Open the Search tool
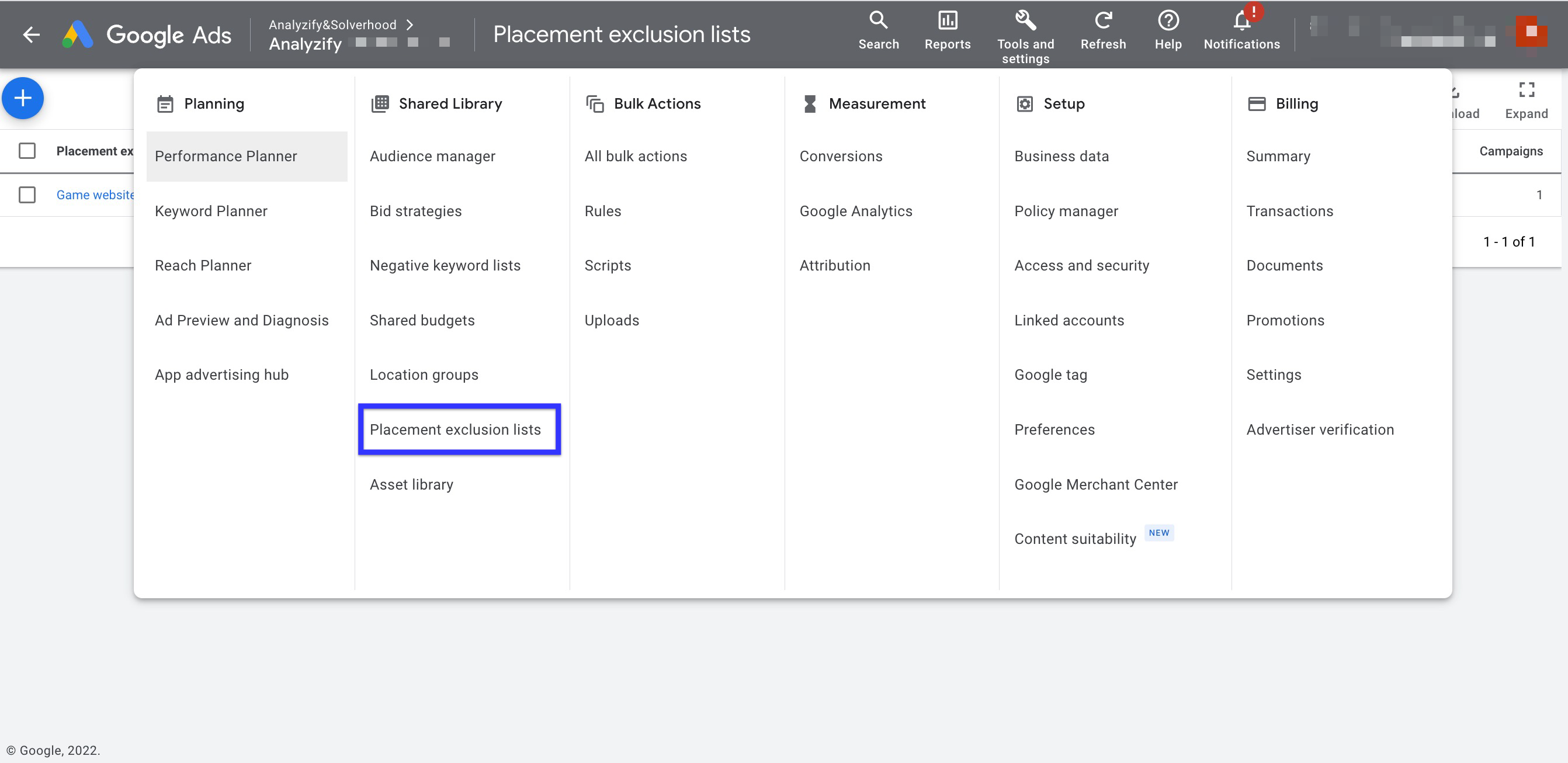1568x763 pixels. (878, 30)
